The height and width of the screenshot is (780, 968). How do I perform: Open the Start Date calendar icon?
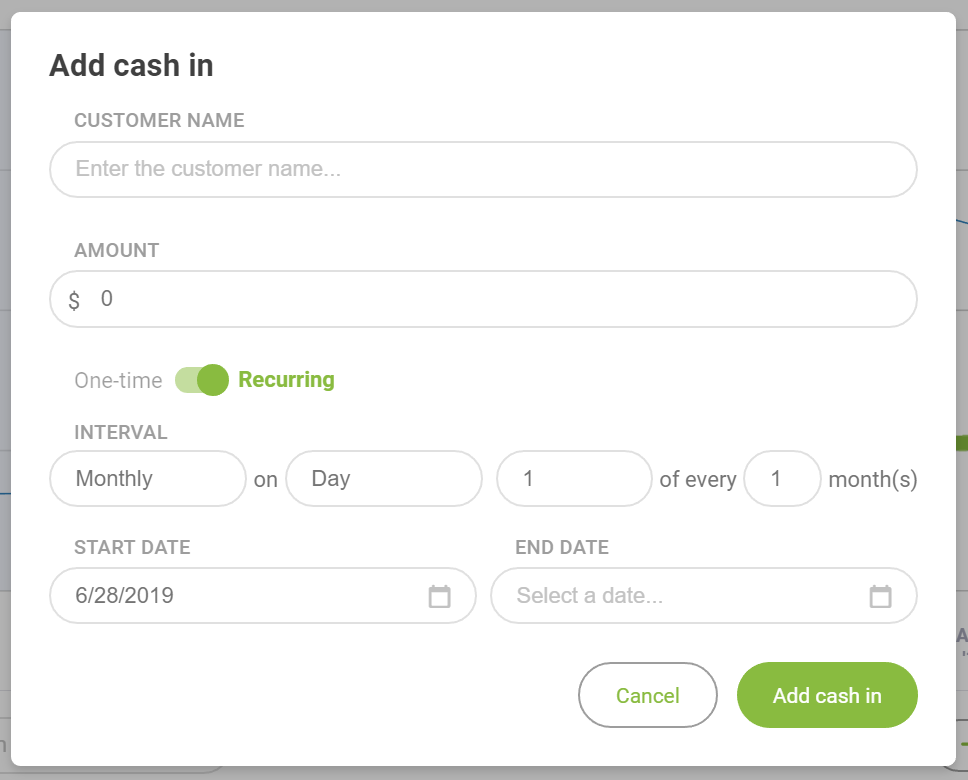[440, 597]
